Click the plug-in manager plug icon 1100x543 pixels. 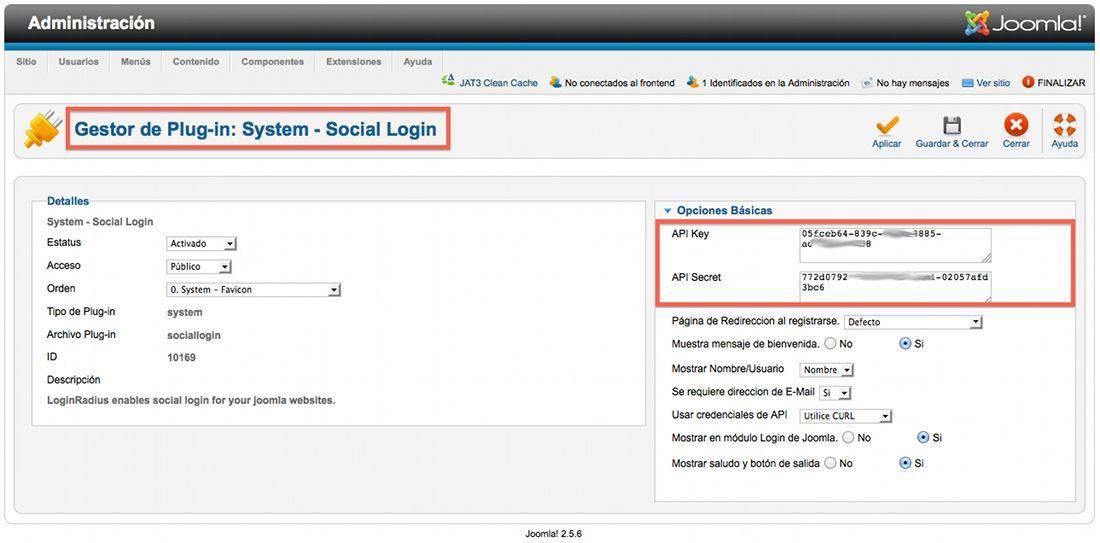pyautogui.click(x=42, y=130)
